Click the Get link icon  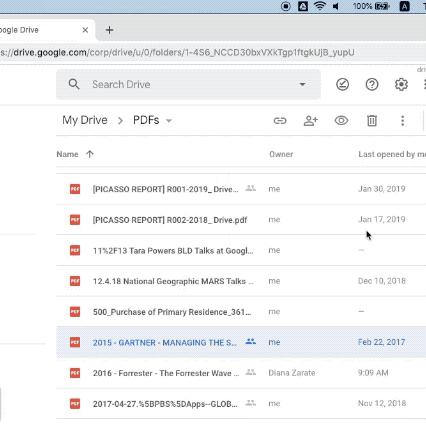[280, 121]
